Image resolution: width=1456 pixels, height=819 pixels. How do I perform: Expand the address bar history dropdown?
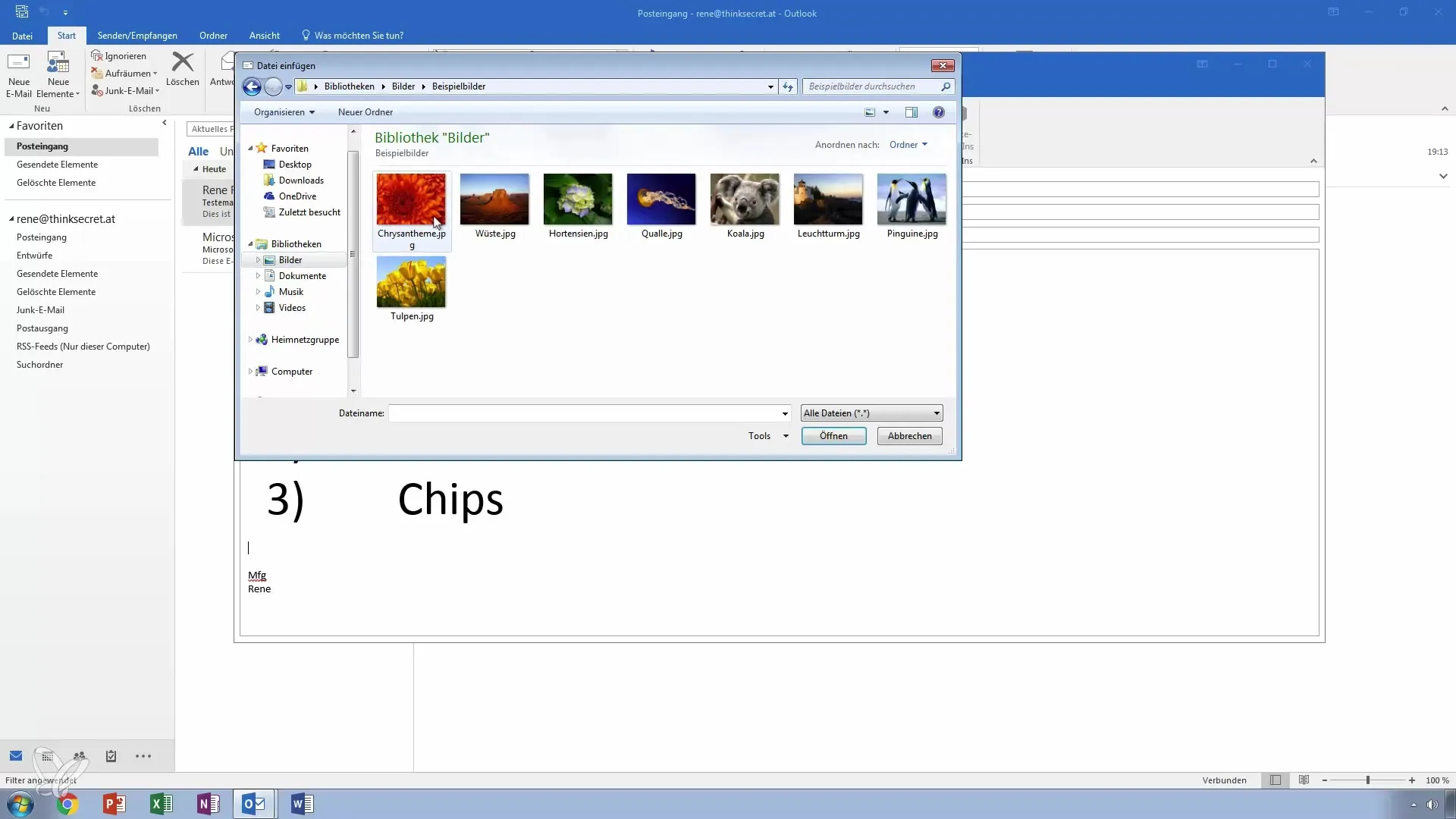(770, 86)
